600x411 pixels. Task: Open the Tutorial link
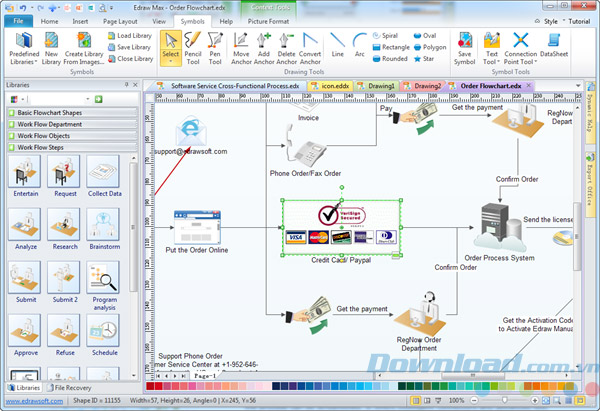tap(579, 21)
